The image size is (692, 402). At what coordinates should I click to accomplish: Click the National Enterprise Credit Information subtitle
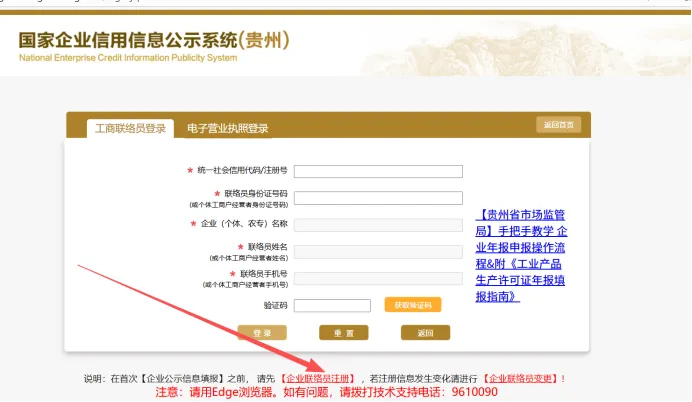point(128,58)
